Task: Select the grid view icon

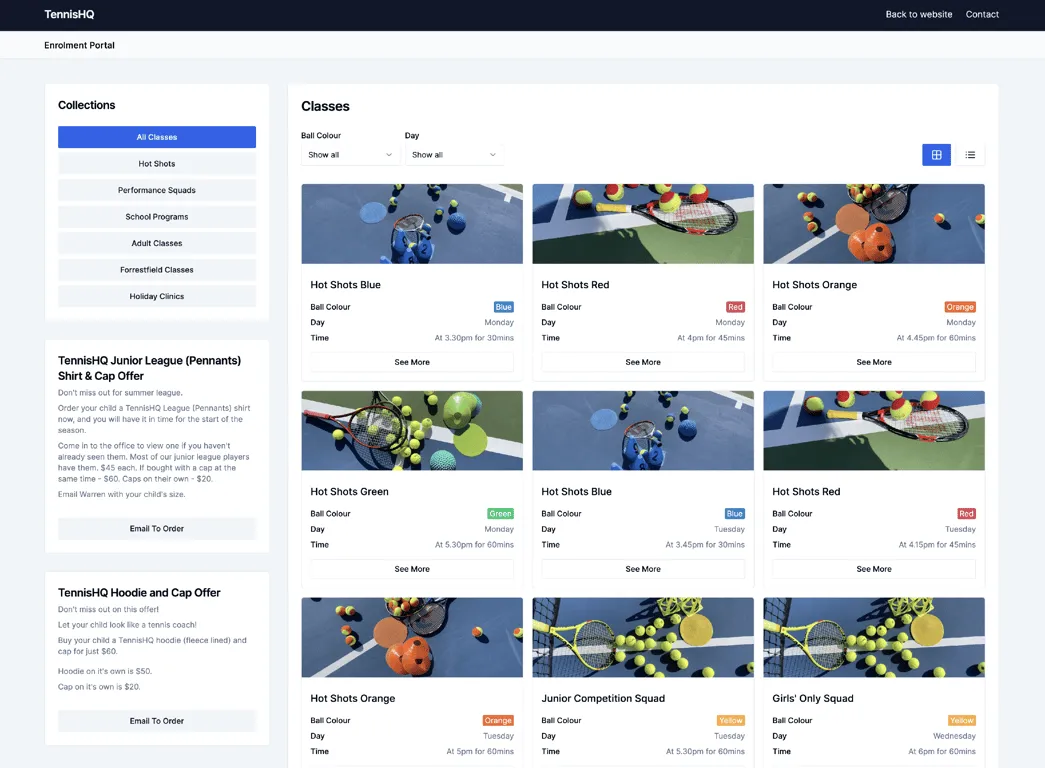Action: point(936,155)
